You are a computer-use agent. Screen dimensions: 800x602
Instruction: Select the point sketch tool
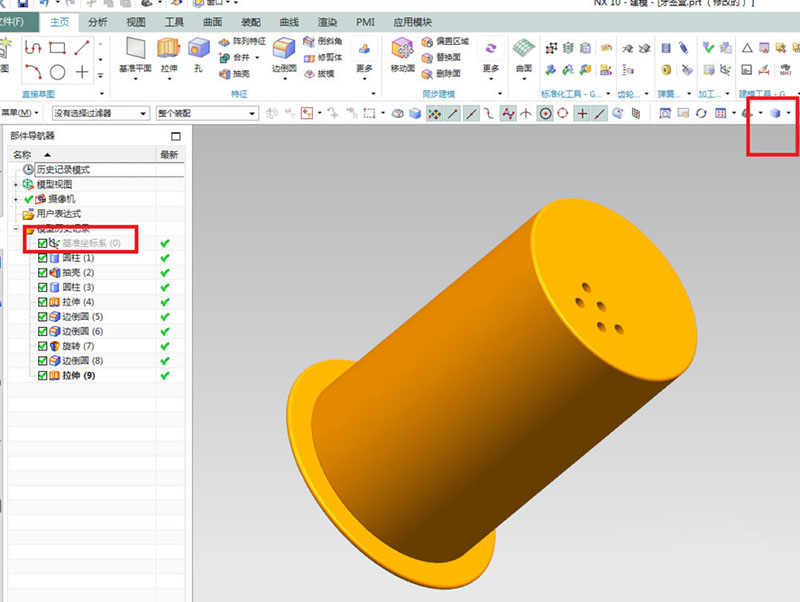pyautogui.click(x=82, y=72)
